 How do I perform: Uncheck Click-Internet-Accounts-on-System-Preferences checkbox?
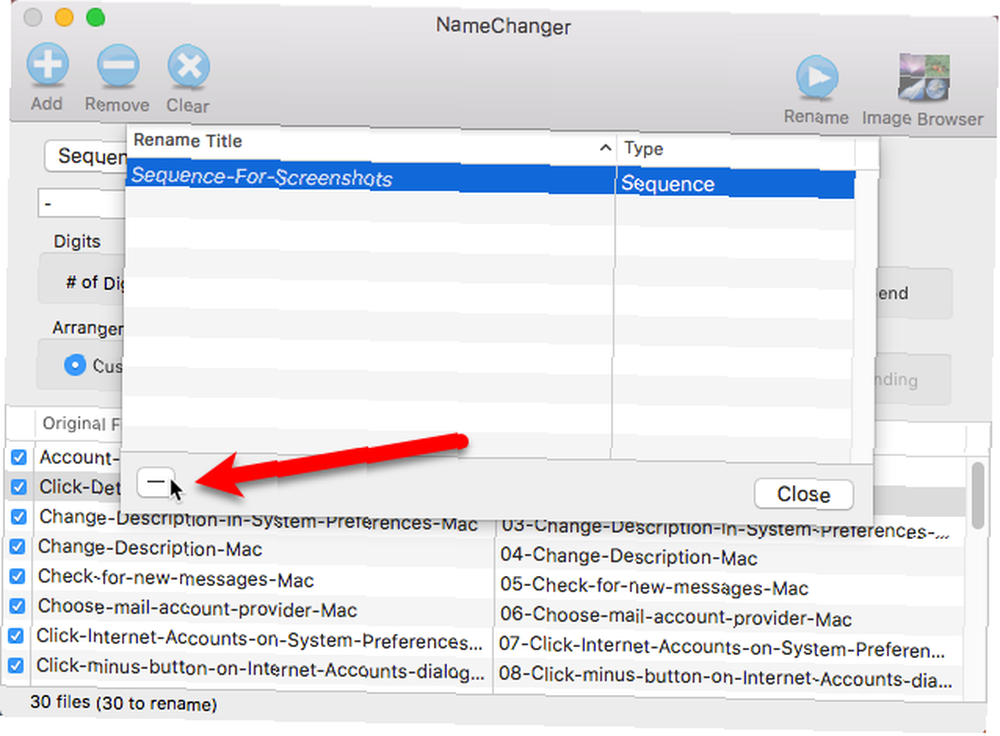point(17,636)
